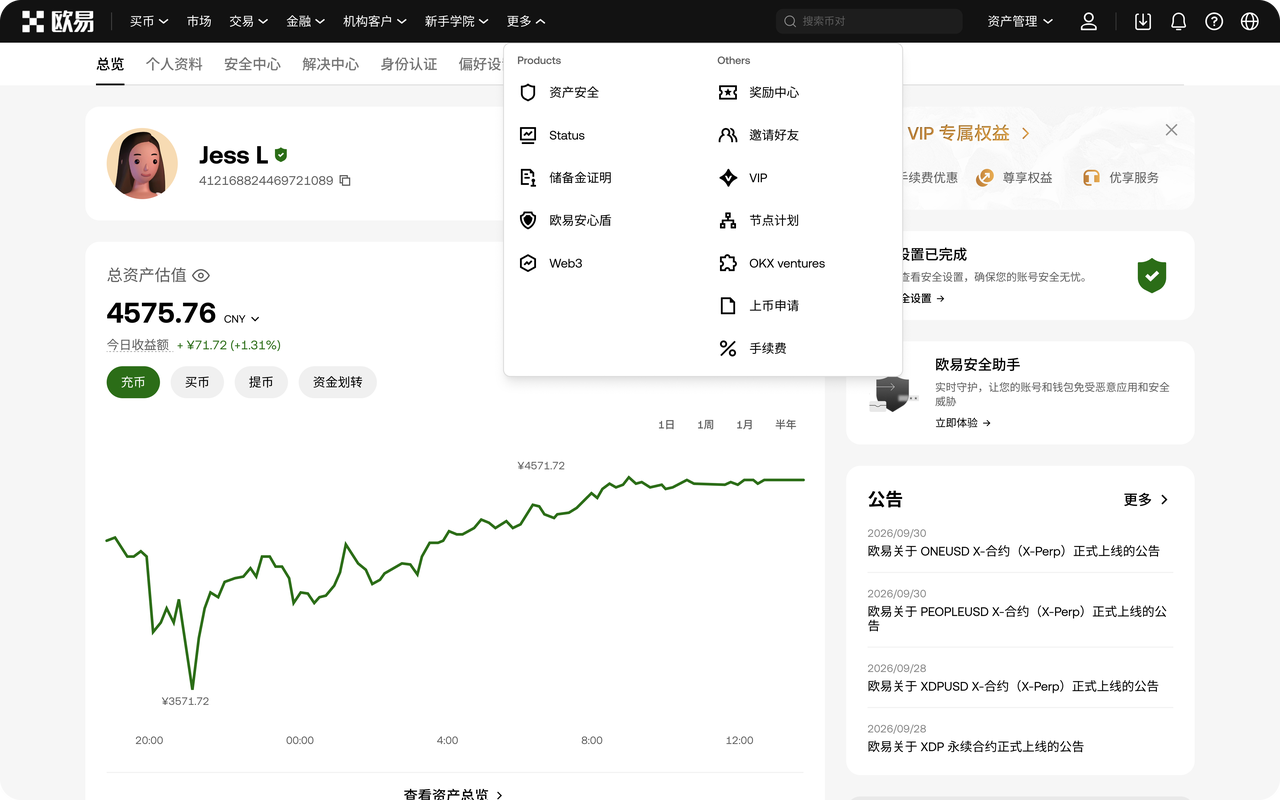The height and width of the screenshot is (800, 1280).
Task: Click the 提币 button
Action: tap(261, 382)
